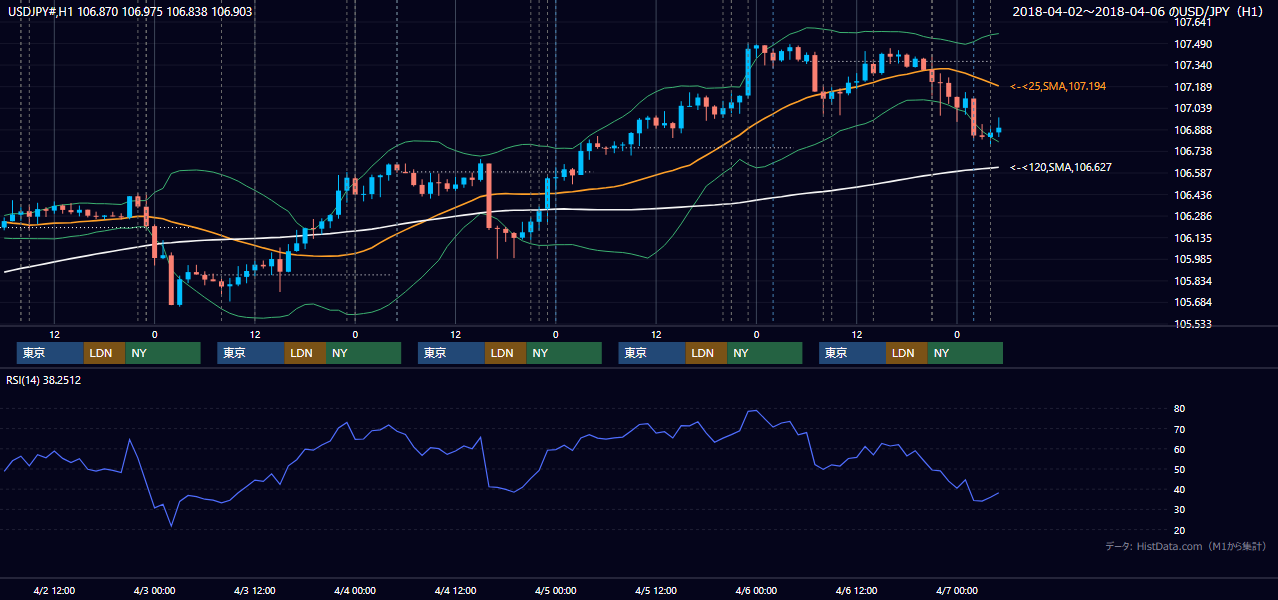
Task: Click the 東京 session block above 4/2 12:00
Action: tap(50, 353)
